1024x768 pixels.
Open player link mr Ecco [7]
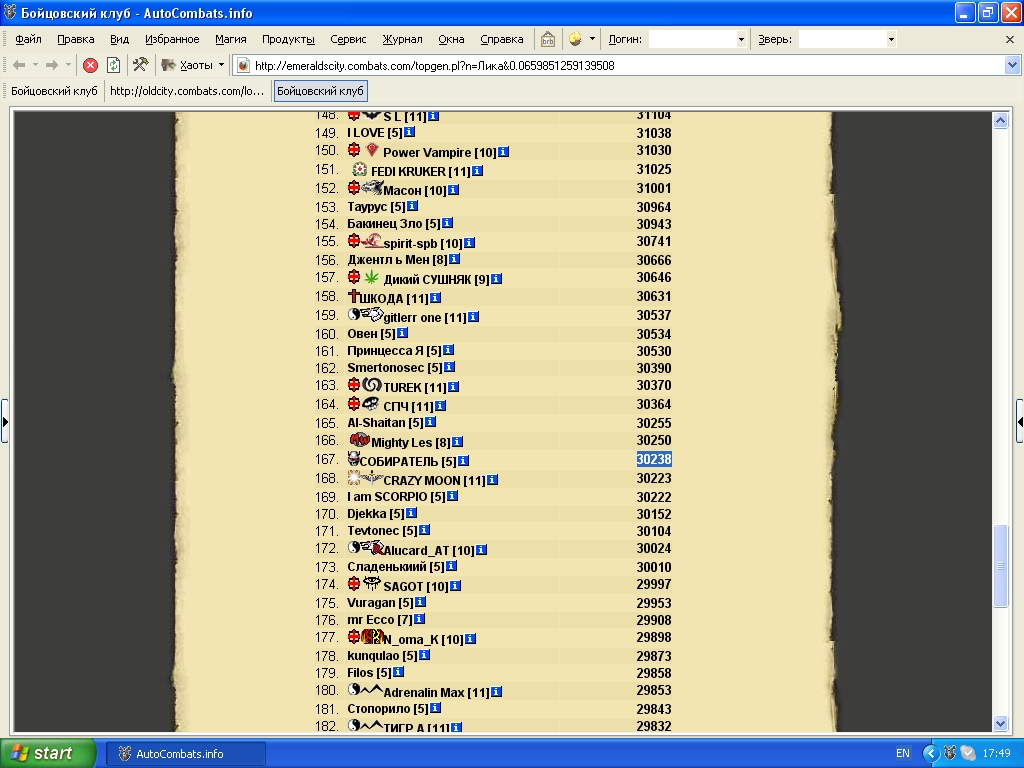pos(379,620)
